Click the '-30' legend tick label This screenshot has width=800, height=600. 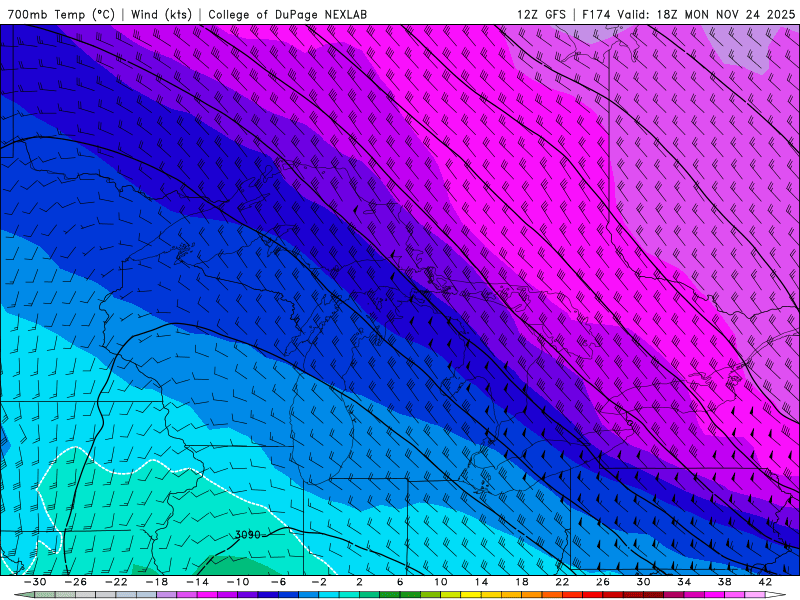[35, 582]
